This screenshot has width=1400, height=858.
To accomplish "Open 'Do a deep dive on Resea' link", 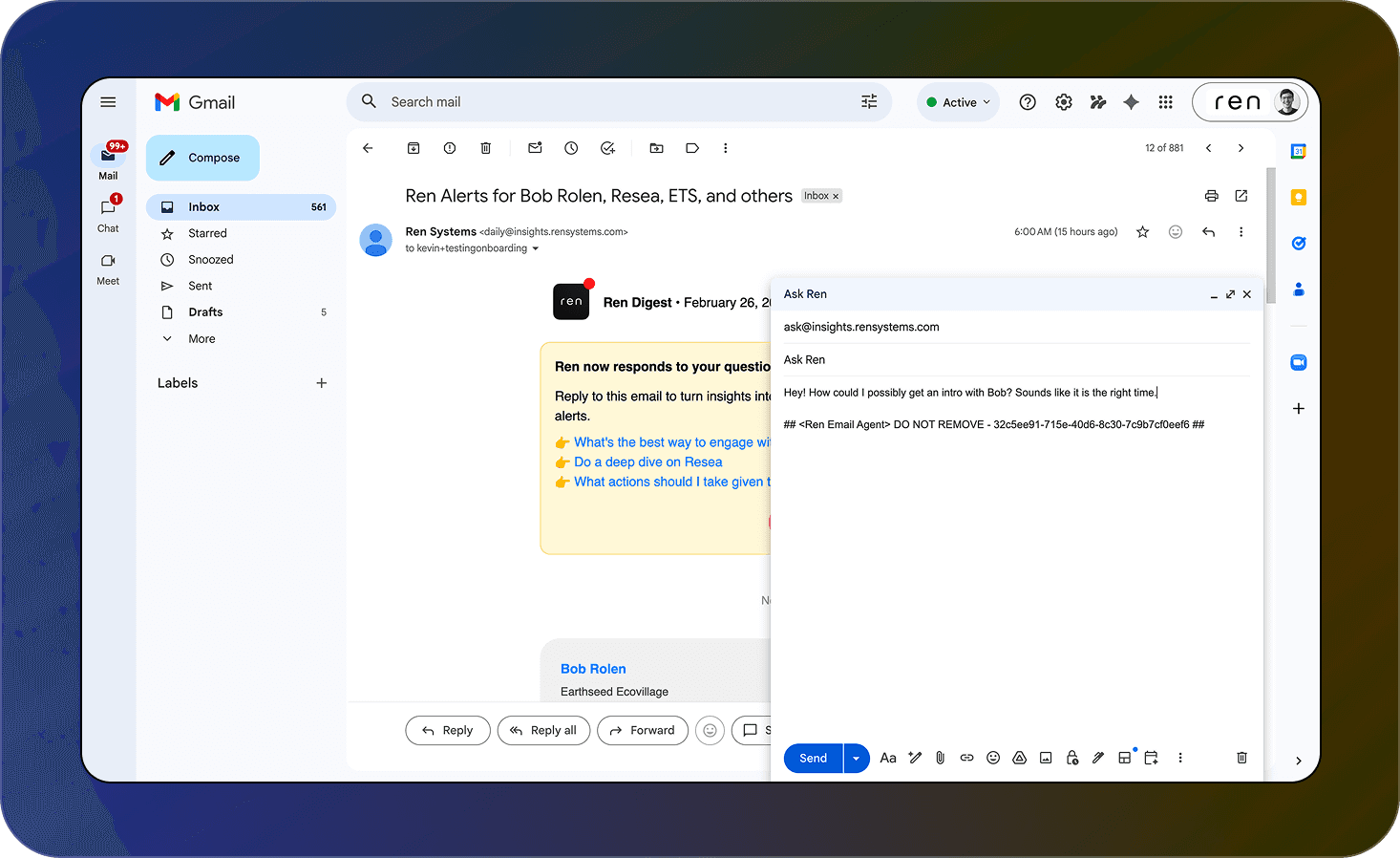I will tap(647, 462).
